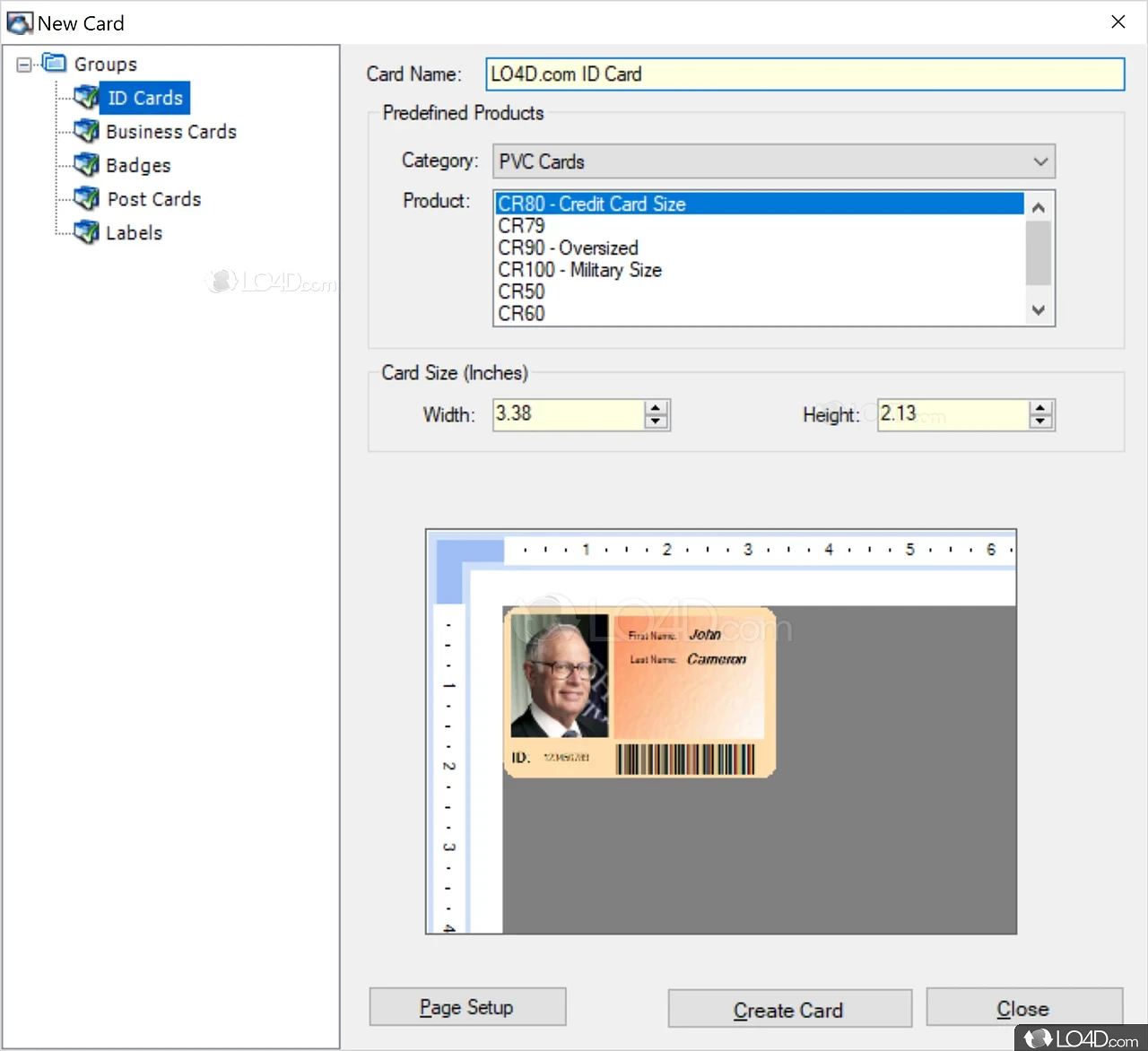1148x1051 pixels.
Task: Choose CR100 - Military Size product
Action: point(579,270)
